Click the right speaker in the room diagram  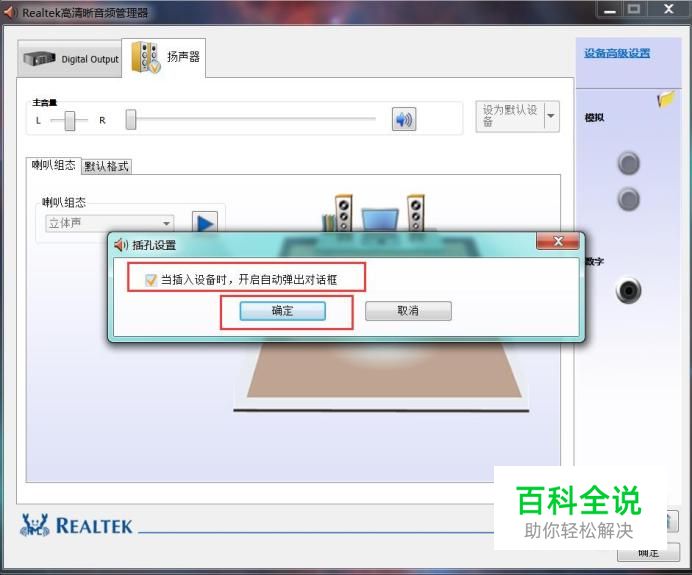(415, 213)
